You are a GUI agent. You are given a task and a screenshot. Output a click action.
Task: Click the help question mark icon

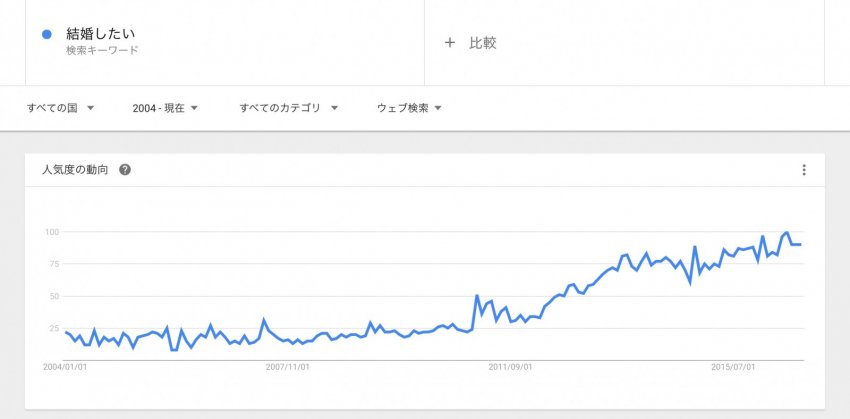[x=125, y=170]
